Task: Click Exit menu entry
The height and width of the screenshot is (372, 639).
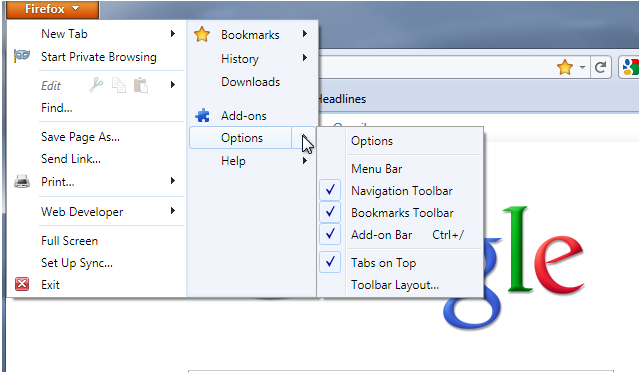Action: pos(50,284)
